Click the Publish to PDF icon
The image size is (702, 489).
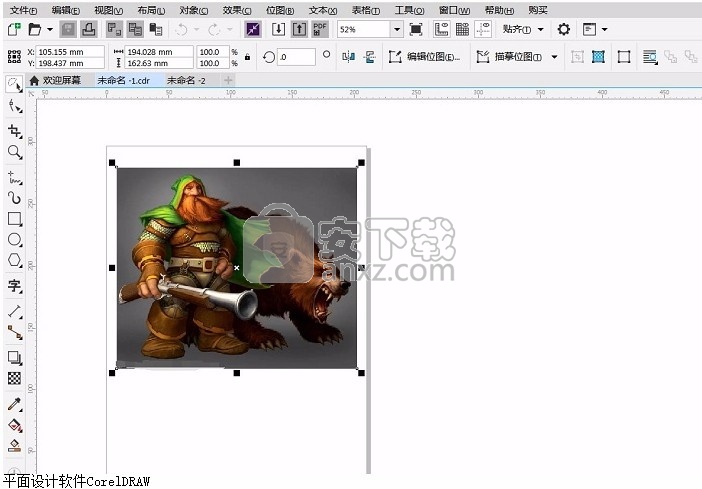click(319, 30)
